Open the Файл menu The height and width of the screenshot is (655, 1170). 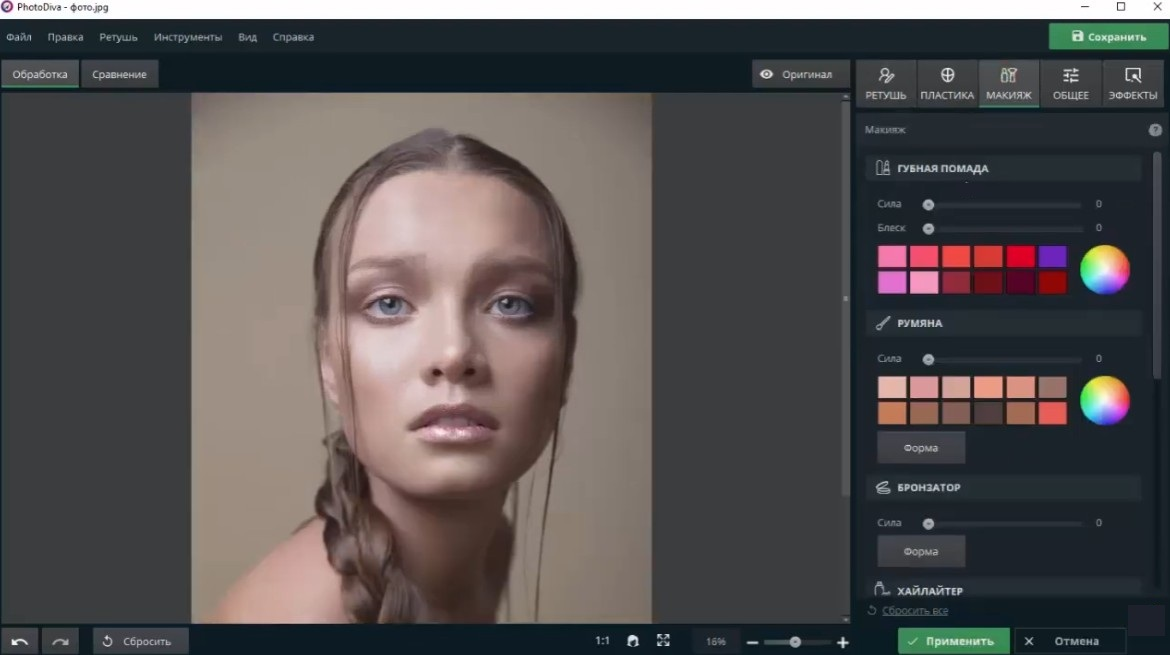19,37
